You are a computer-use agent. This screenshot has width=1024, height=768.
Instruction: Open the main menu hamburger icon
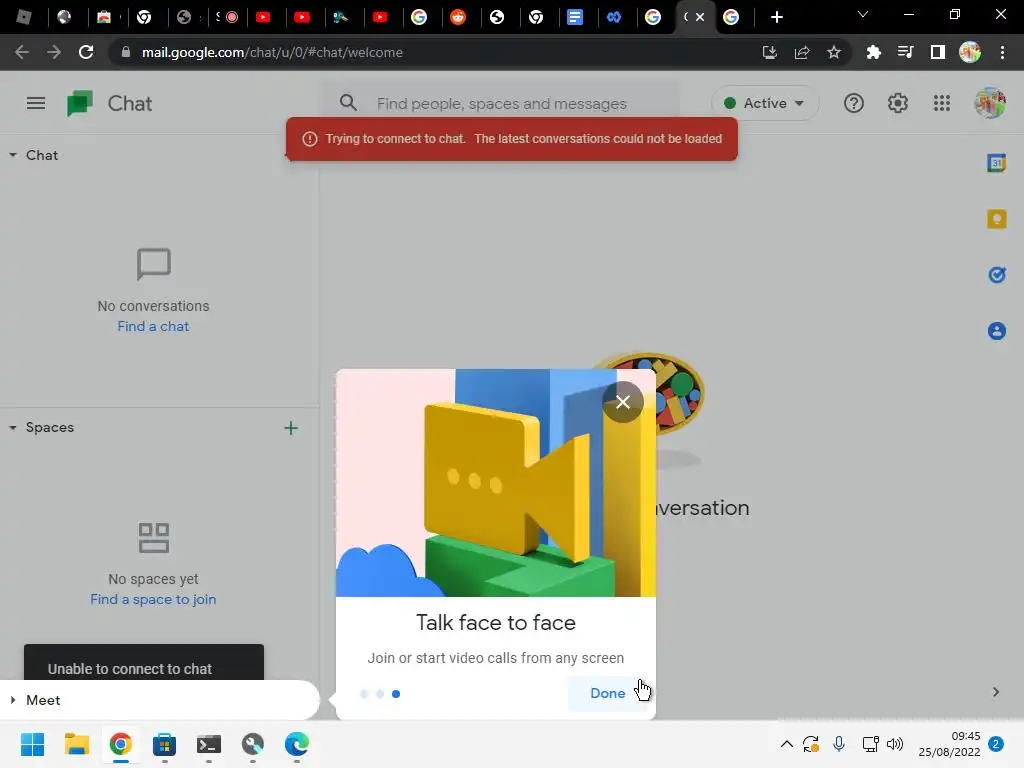36,103
